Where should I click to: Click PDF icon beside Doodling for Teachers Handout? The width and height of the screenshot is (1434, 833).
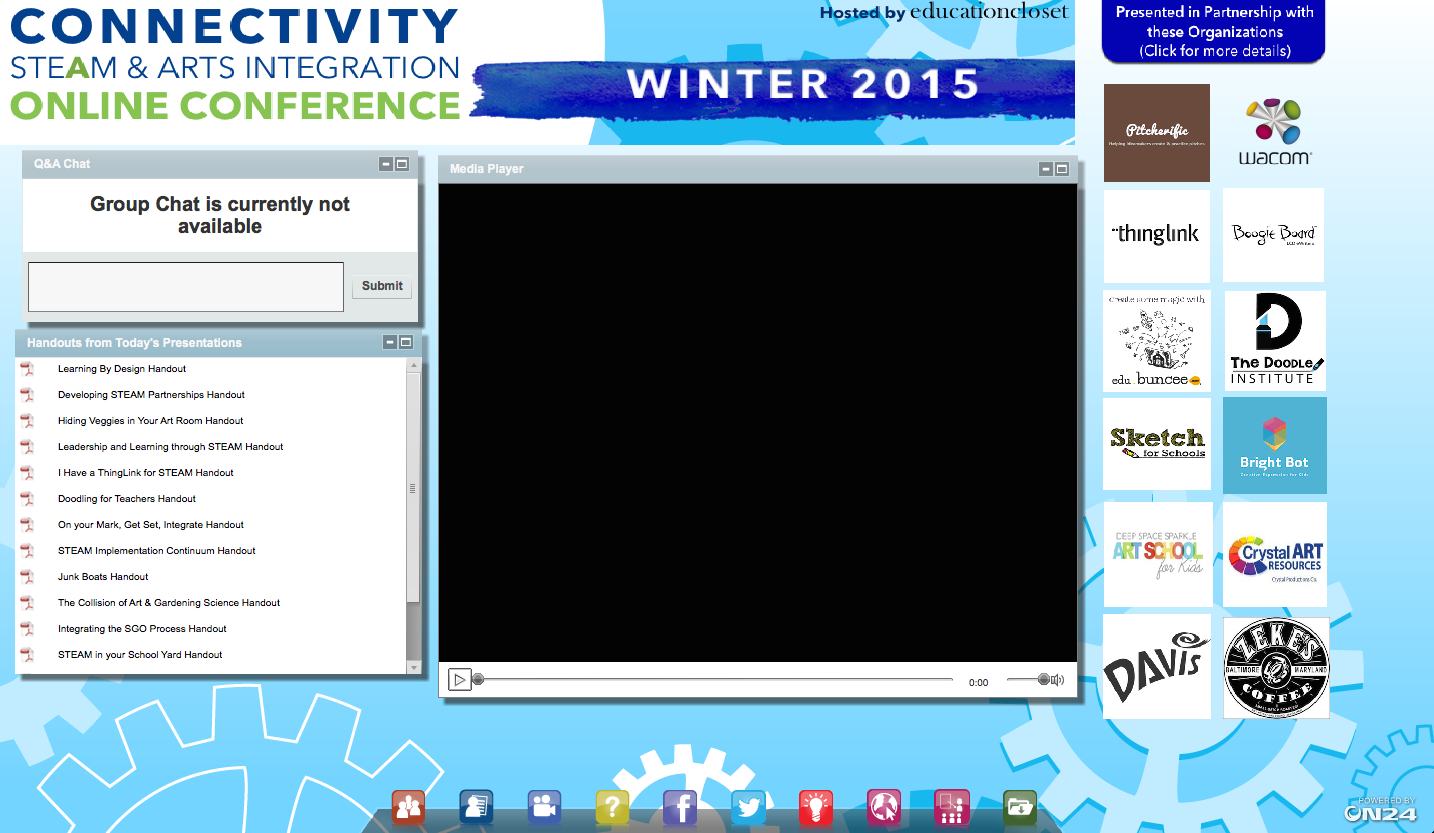28,499
